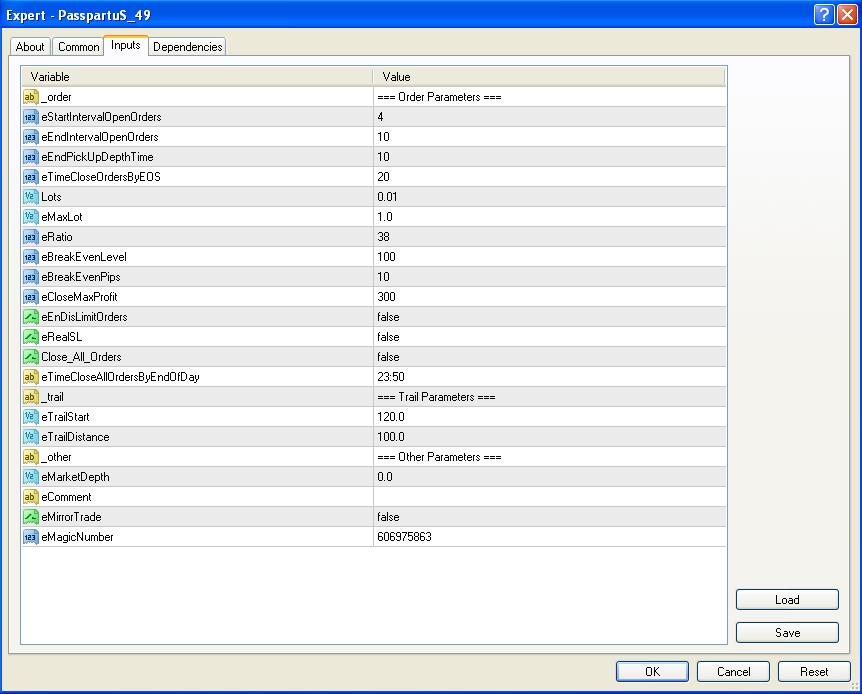Viewport: 862px width, 694px height.
Task: Click the double-type icon beside Lots
Action: [x=30, y=197]
